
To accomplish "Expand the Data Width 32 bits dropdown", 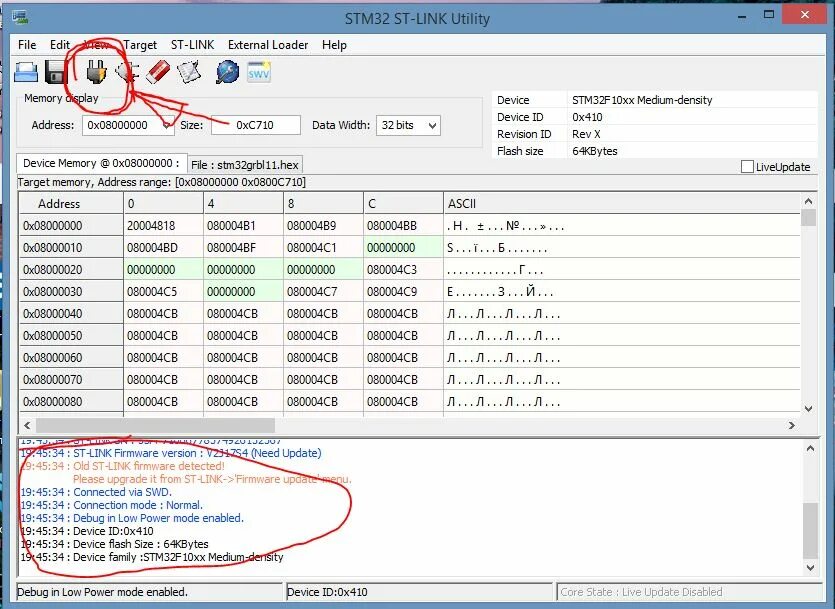I will (432, 126).
